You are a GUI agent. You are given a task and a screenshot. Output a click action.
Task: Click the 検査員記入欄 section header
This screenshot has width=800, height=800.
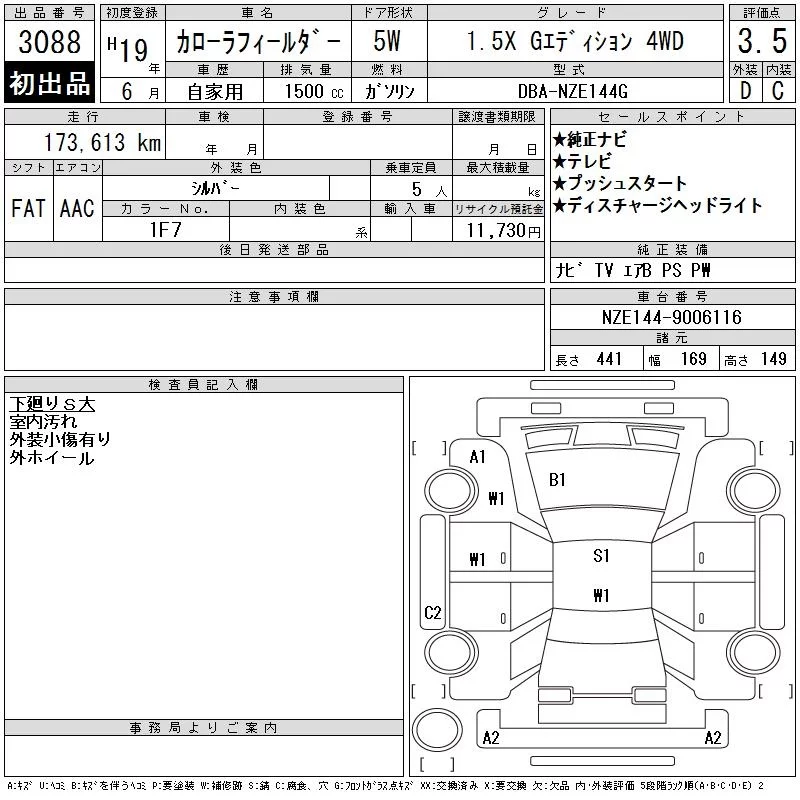coord(204,385)
